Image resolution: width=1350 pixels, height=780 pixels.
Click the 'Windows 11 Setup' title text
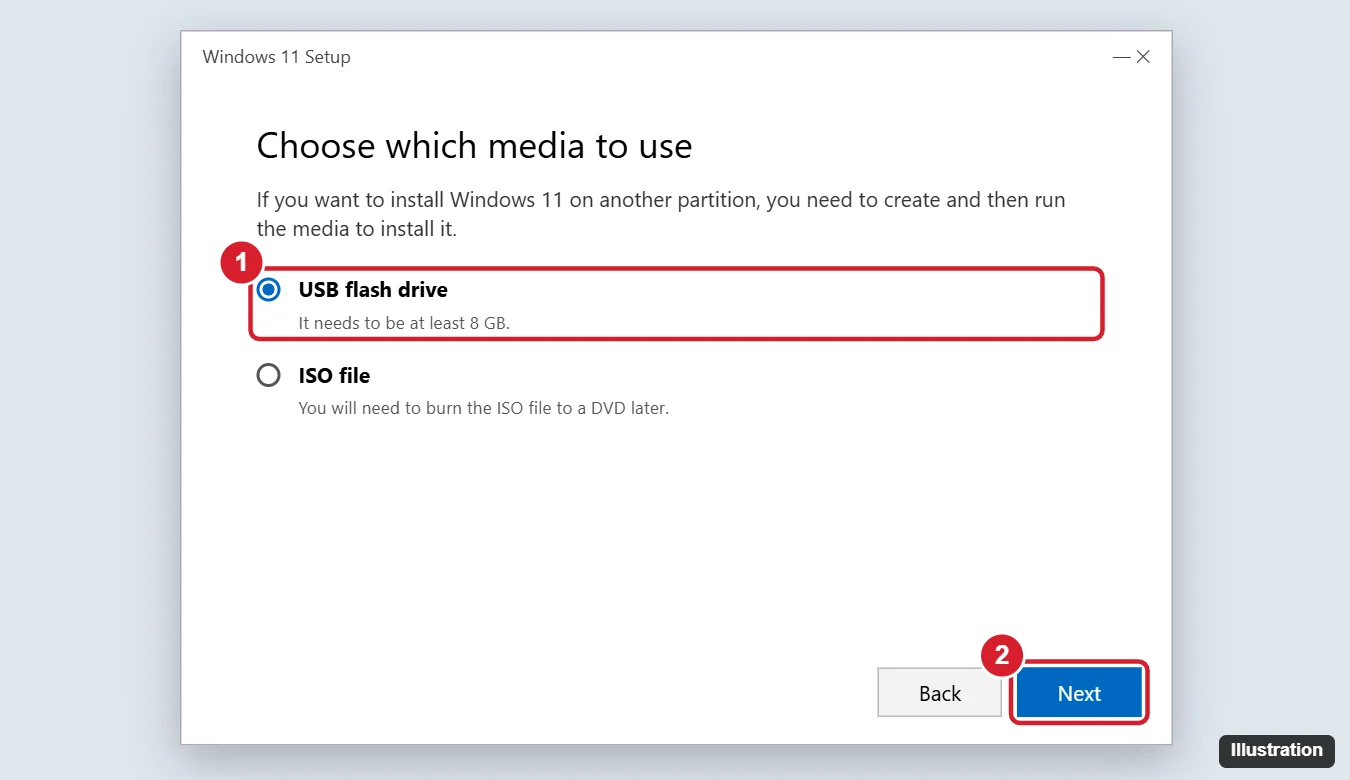tap(276, 57)
